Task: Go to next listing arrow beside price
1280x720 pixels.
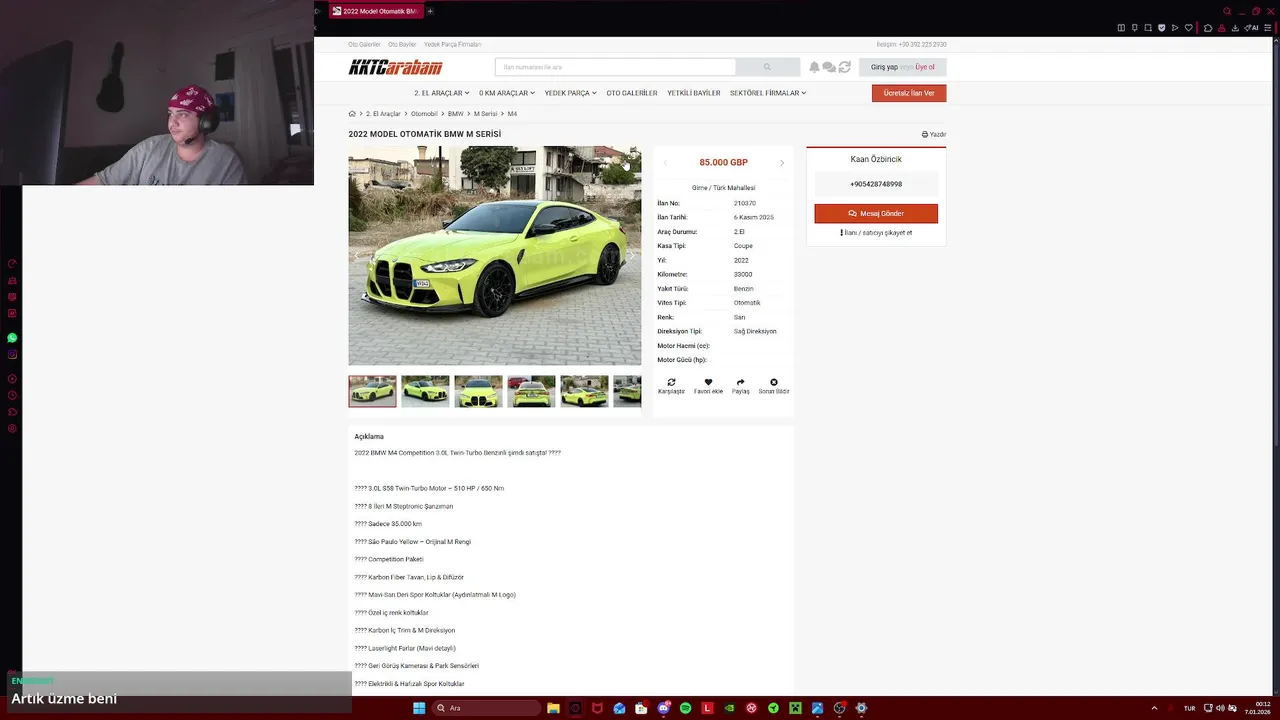Action: (782, 162)
